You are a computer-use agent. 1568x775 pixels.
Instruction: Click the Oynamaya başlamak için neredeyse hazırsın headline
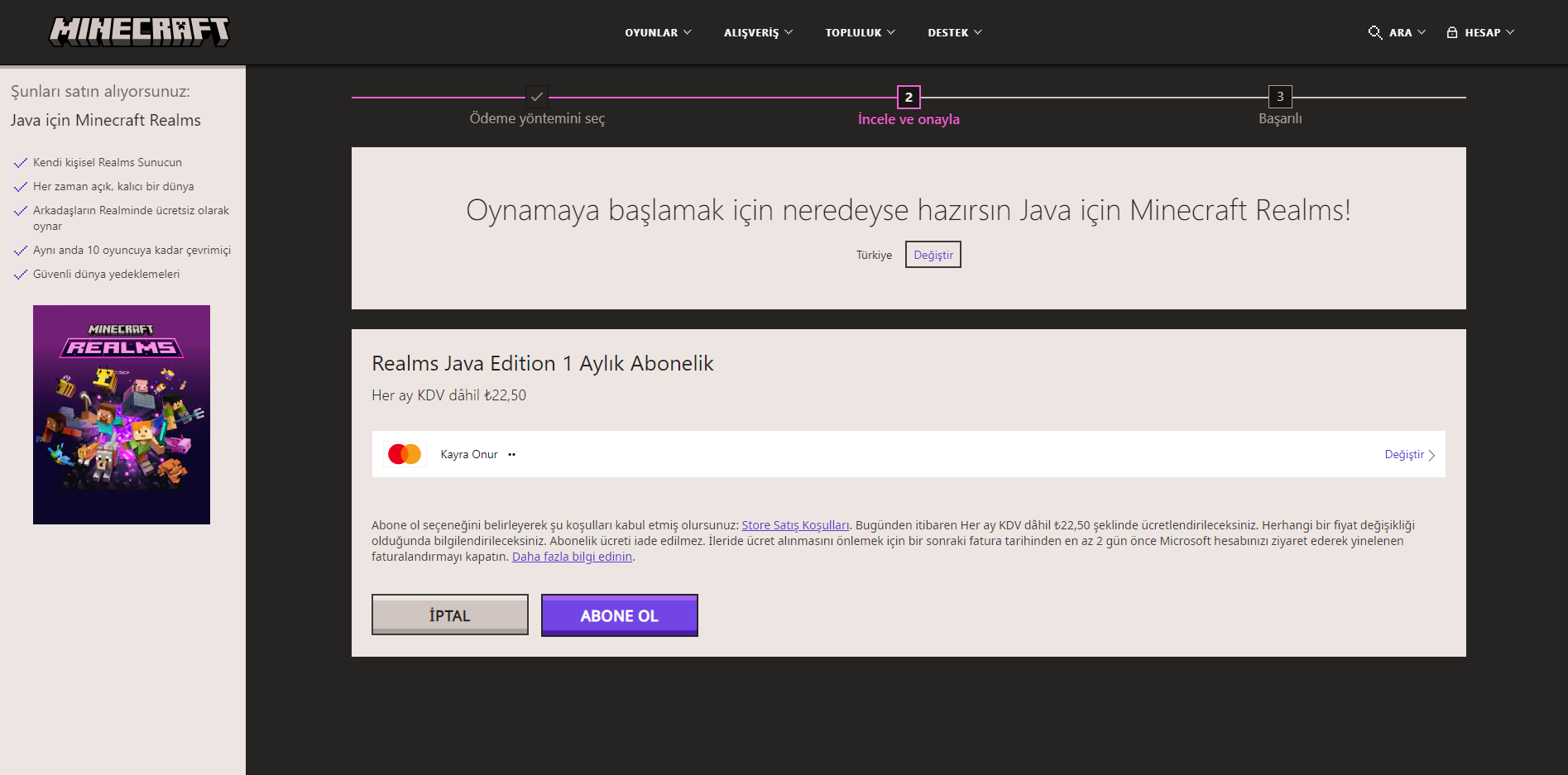[909, 210]
